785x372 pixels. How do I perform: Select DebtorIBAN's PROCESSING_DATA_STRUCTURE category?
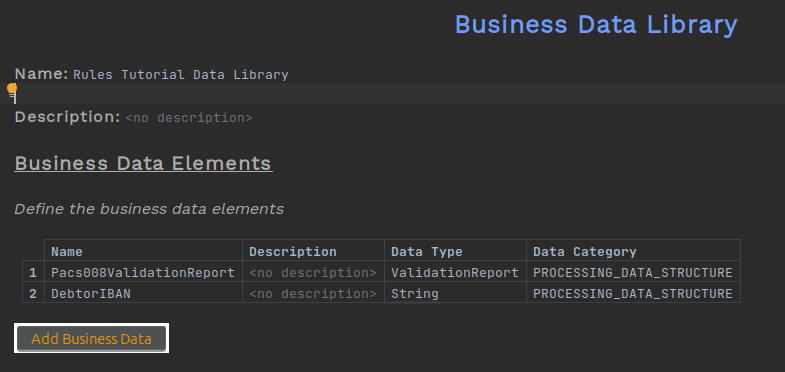point(633,293)
